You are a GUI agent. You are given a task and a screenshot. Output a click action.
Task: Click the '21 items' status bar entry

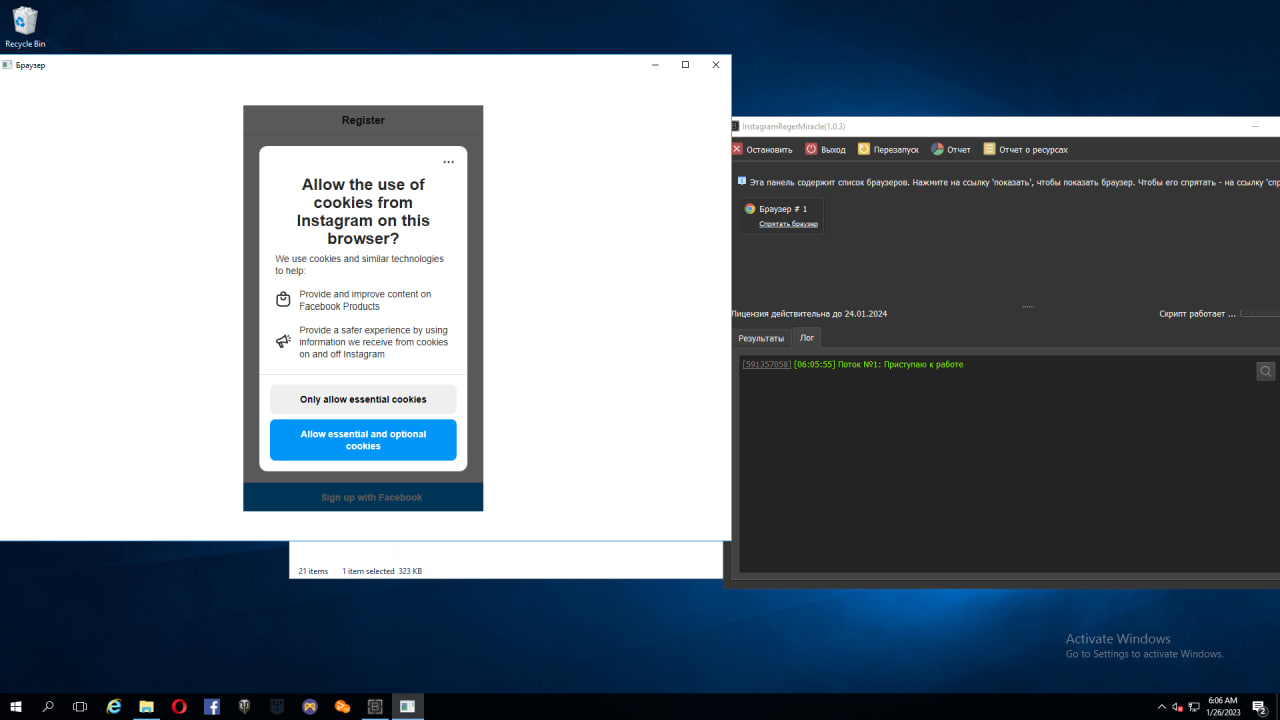click(313, 571)
